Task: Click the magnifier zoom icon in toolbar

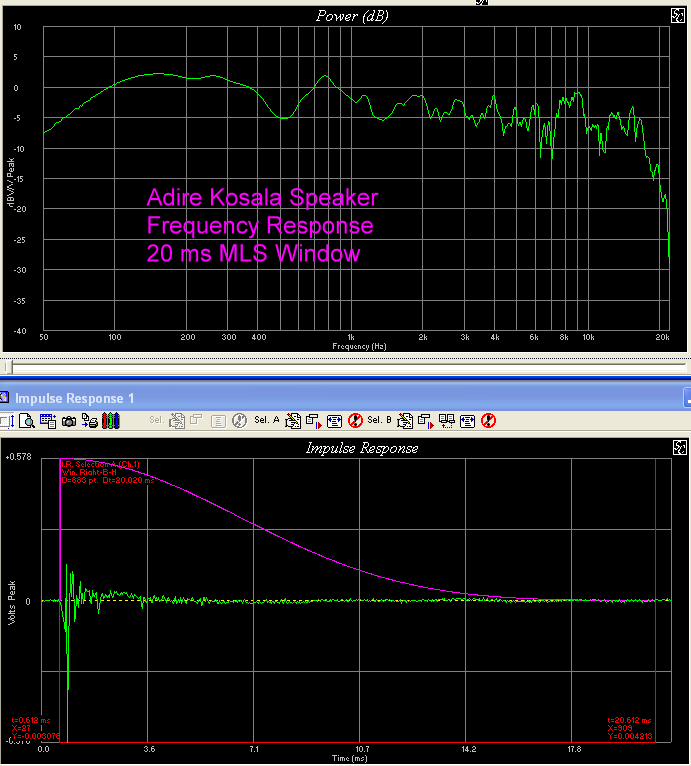Action: click(27, 421)
